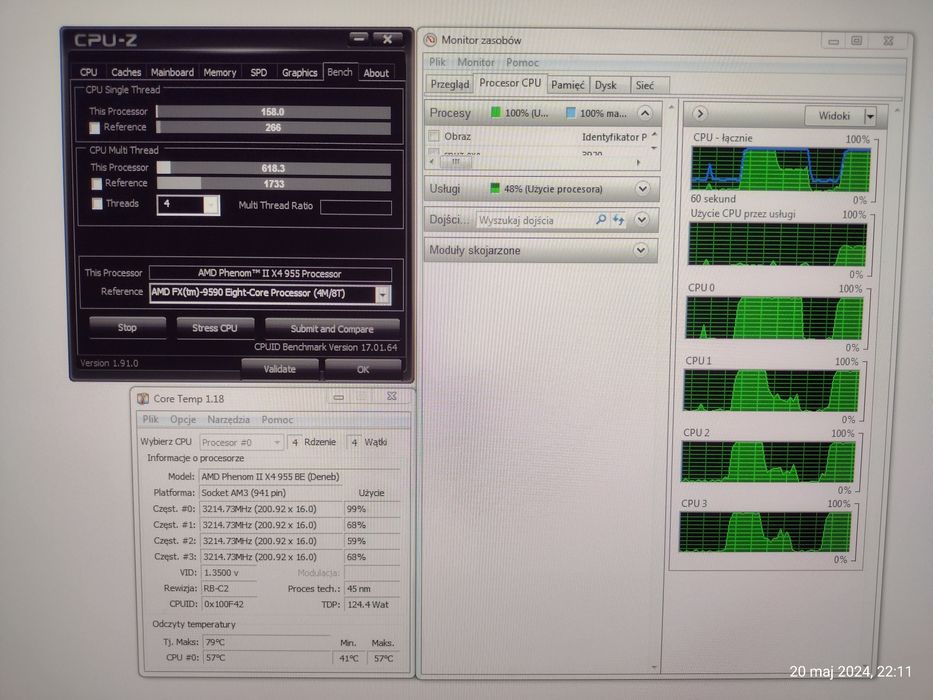Image resolution: width=933 pixels, height=700 pixels.
Task: Click the CPU - łącznie graph
Action: coord(780,169)
